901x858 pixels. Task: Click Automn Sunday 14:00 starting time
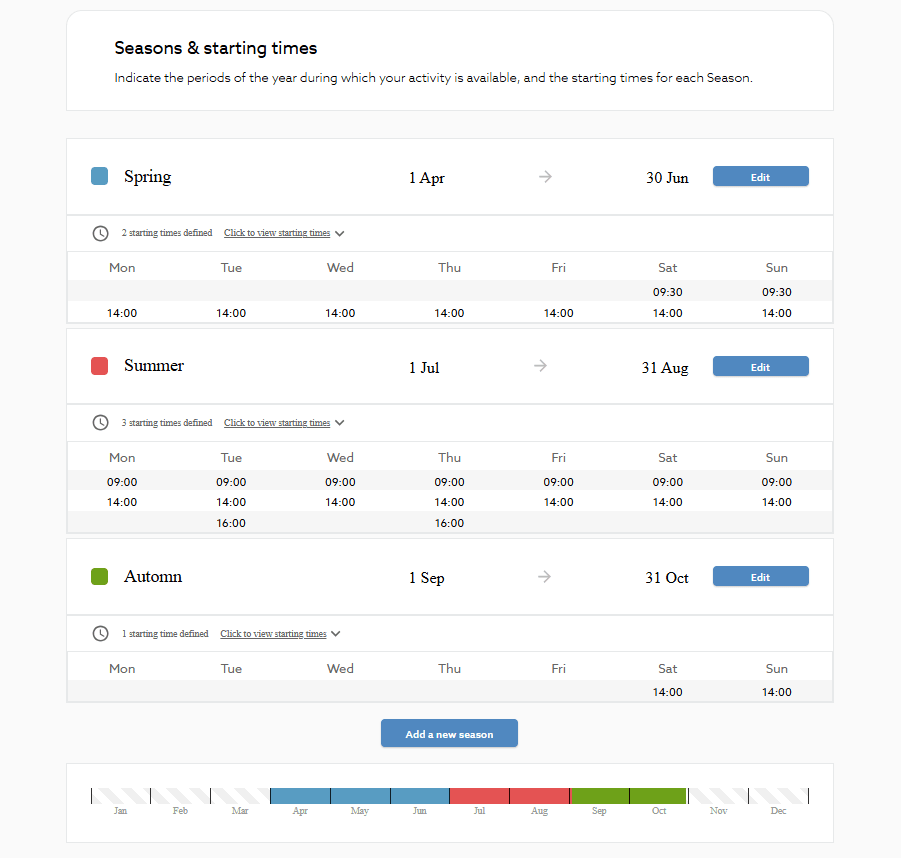point(777,692)
